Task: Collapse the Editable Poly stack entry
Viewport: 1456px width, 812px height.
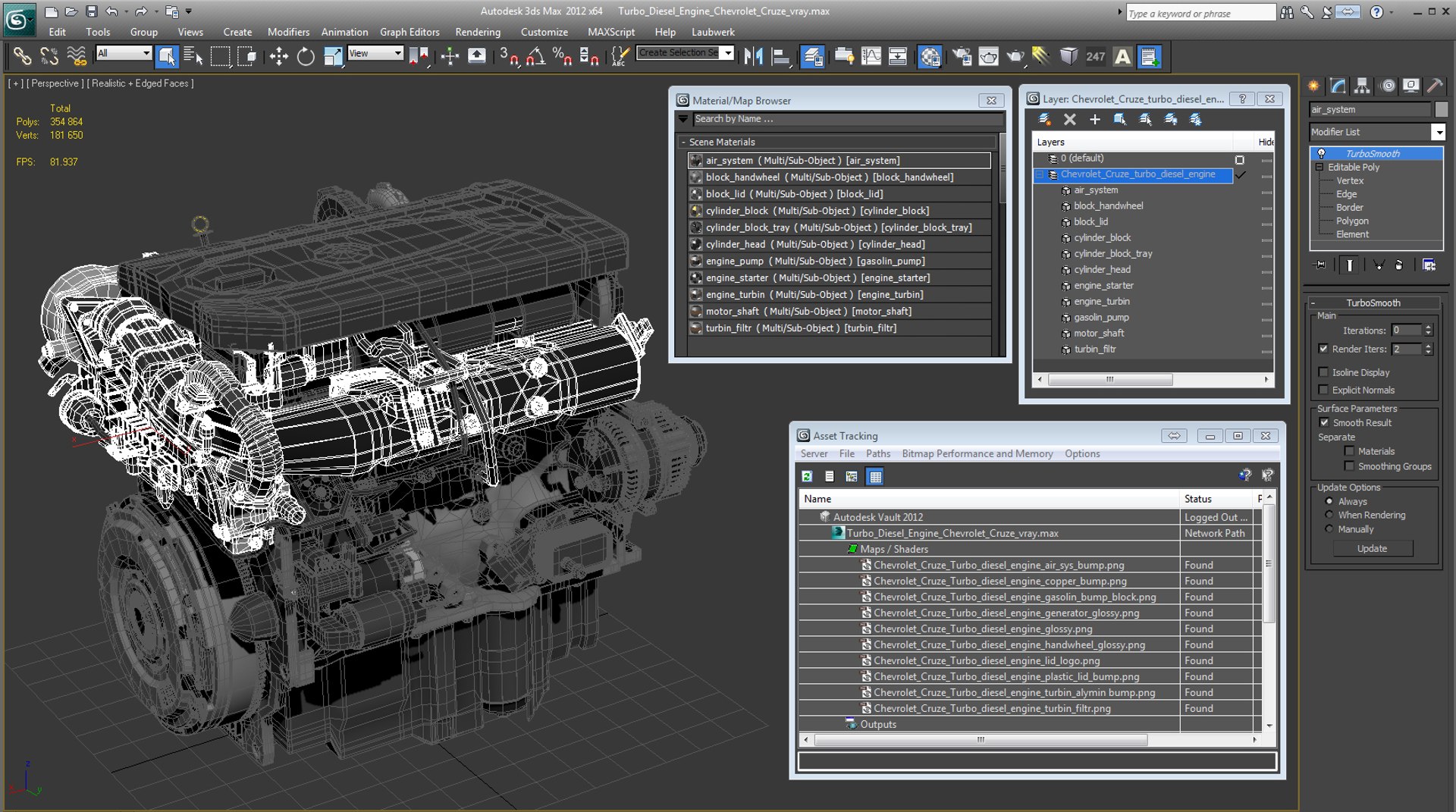Action: (1319, 167)
